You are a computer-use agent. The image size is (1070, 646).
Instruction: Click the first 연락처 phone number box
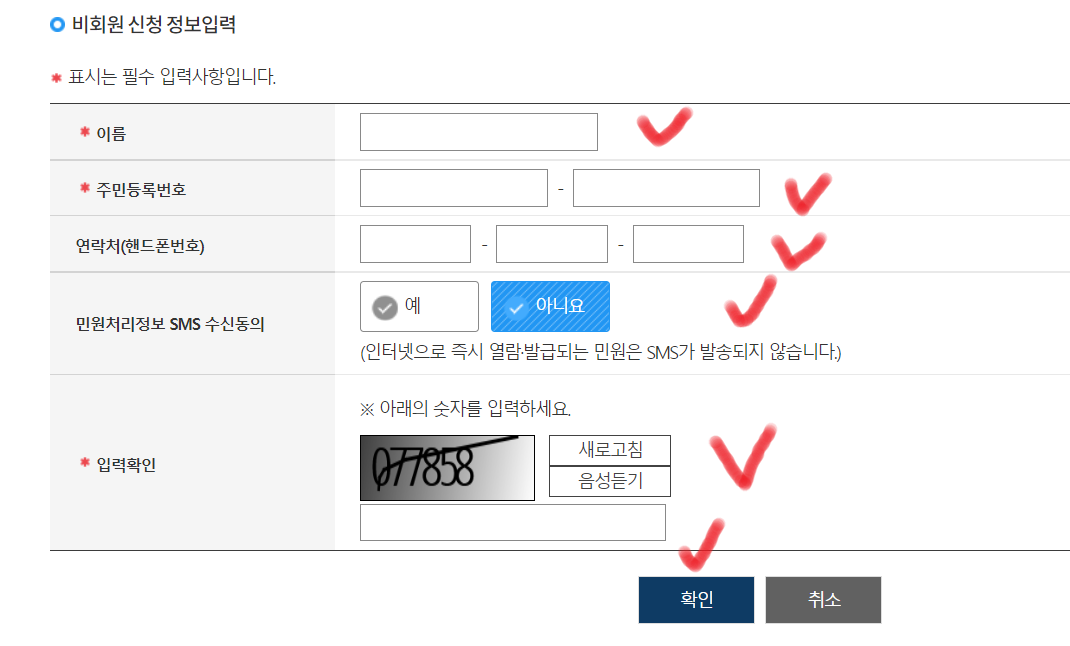click(415, 244)
